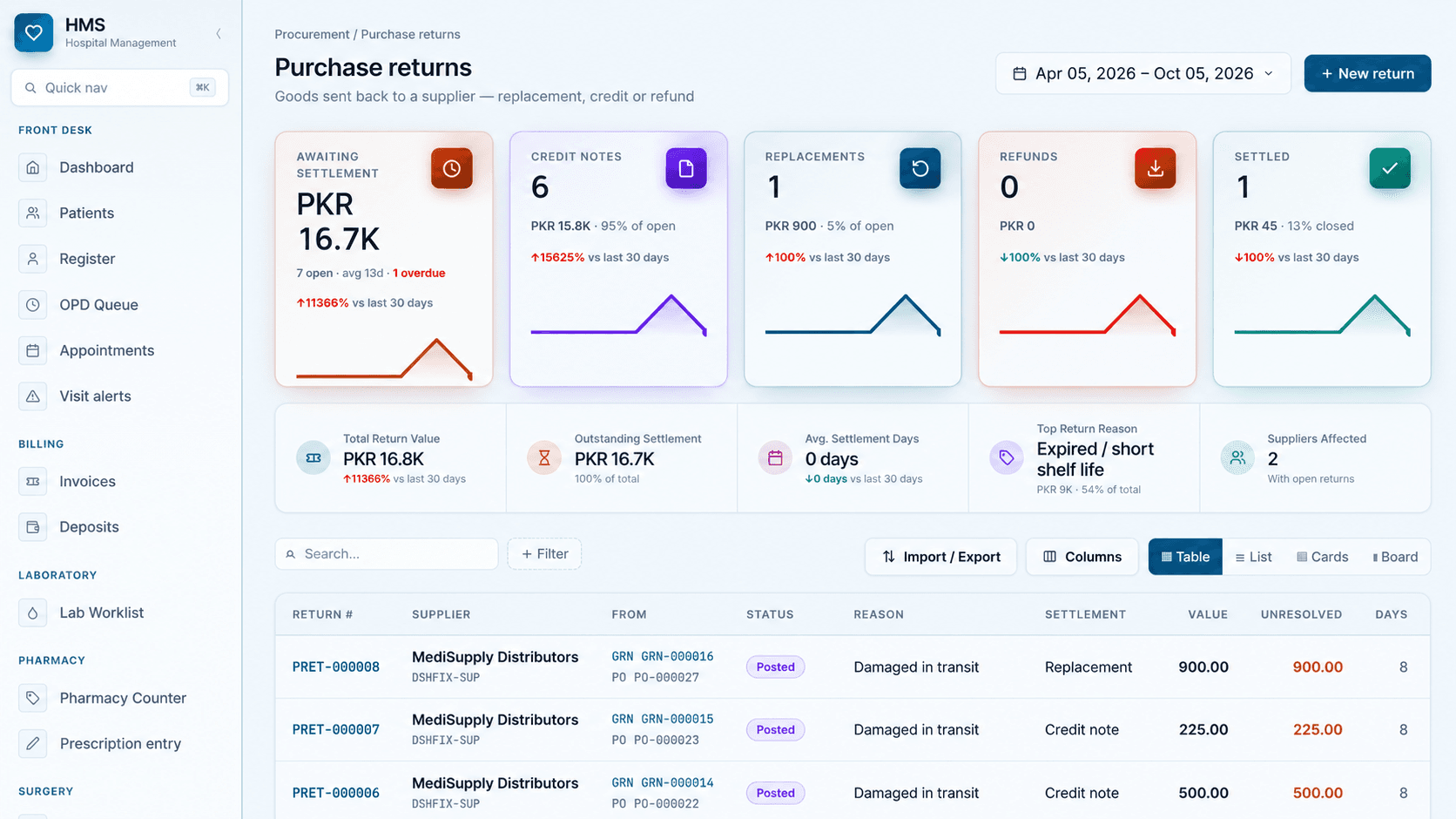
Task: Open the Import / Export menu
Action: pyautogui.click(x=940, y=557)
